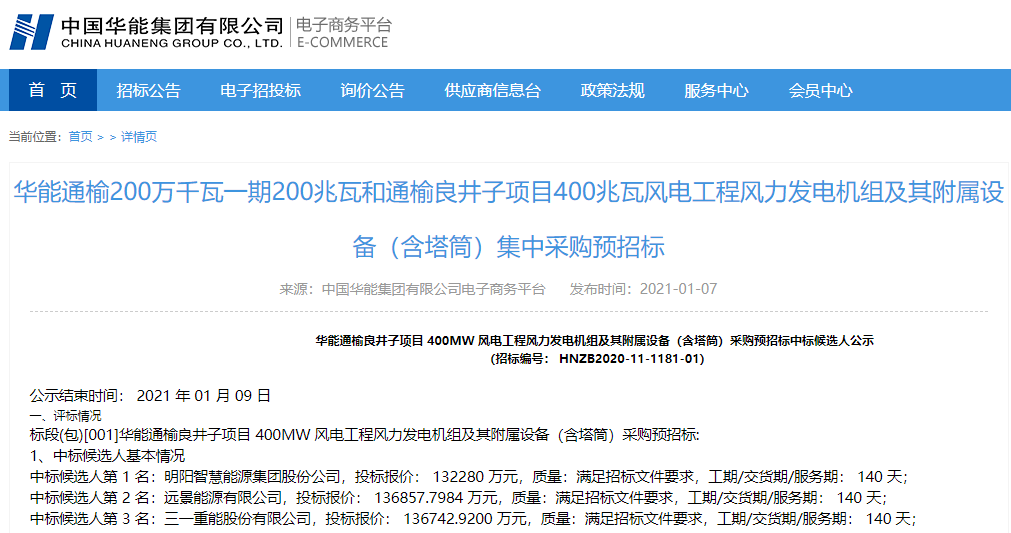The image size is (1011, 533).
Task: Click the 1、中标候选人基本情况 line
Action: [107, 456]
